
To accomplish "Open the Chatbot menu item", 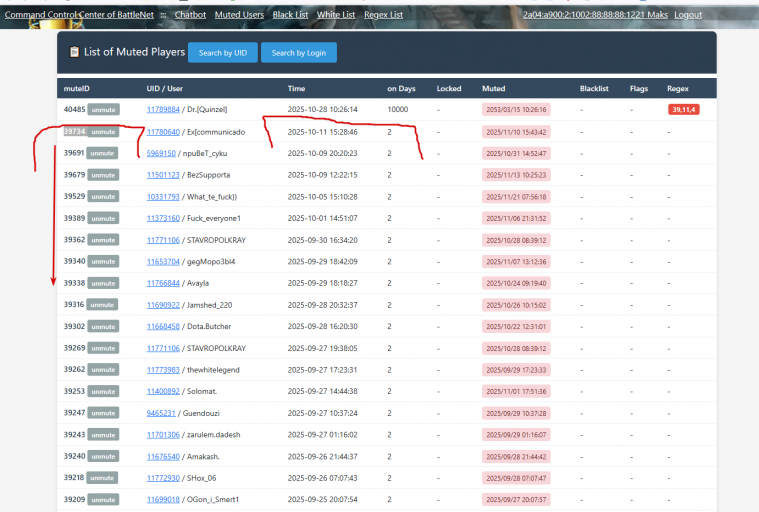I will (190, 15).
